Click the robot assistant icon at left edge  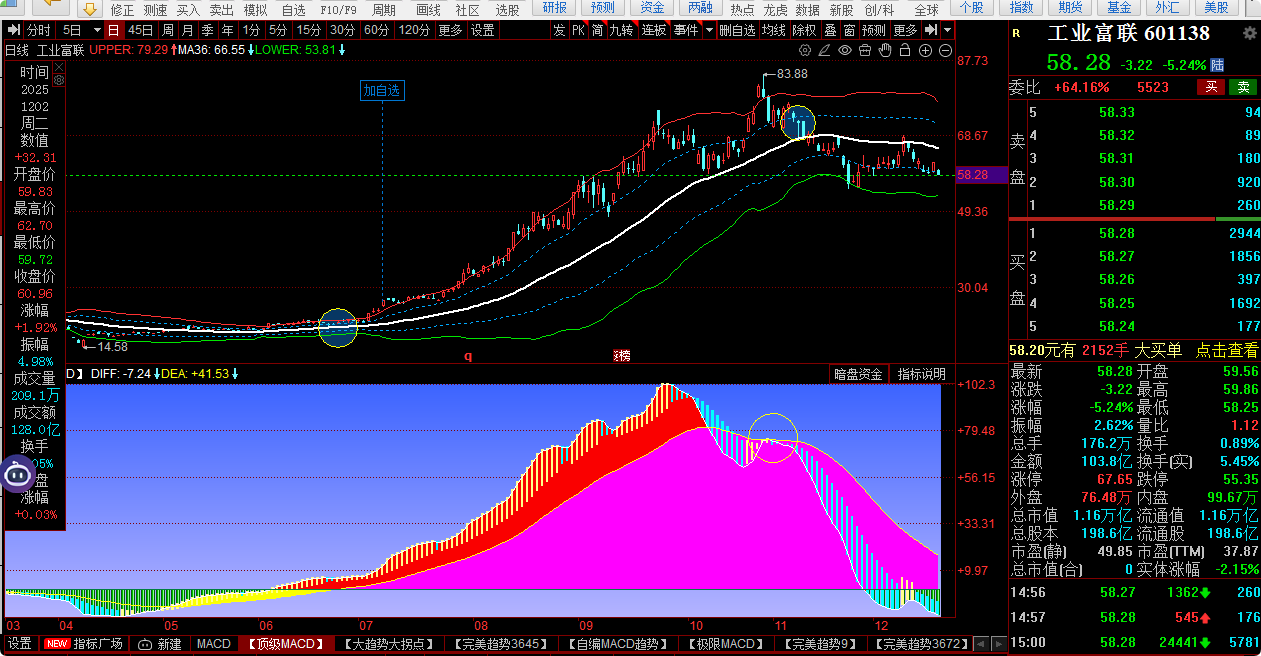[x=17, y=474]
